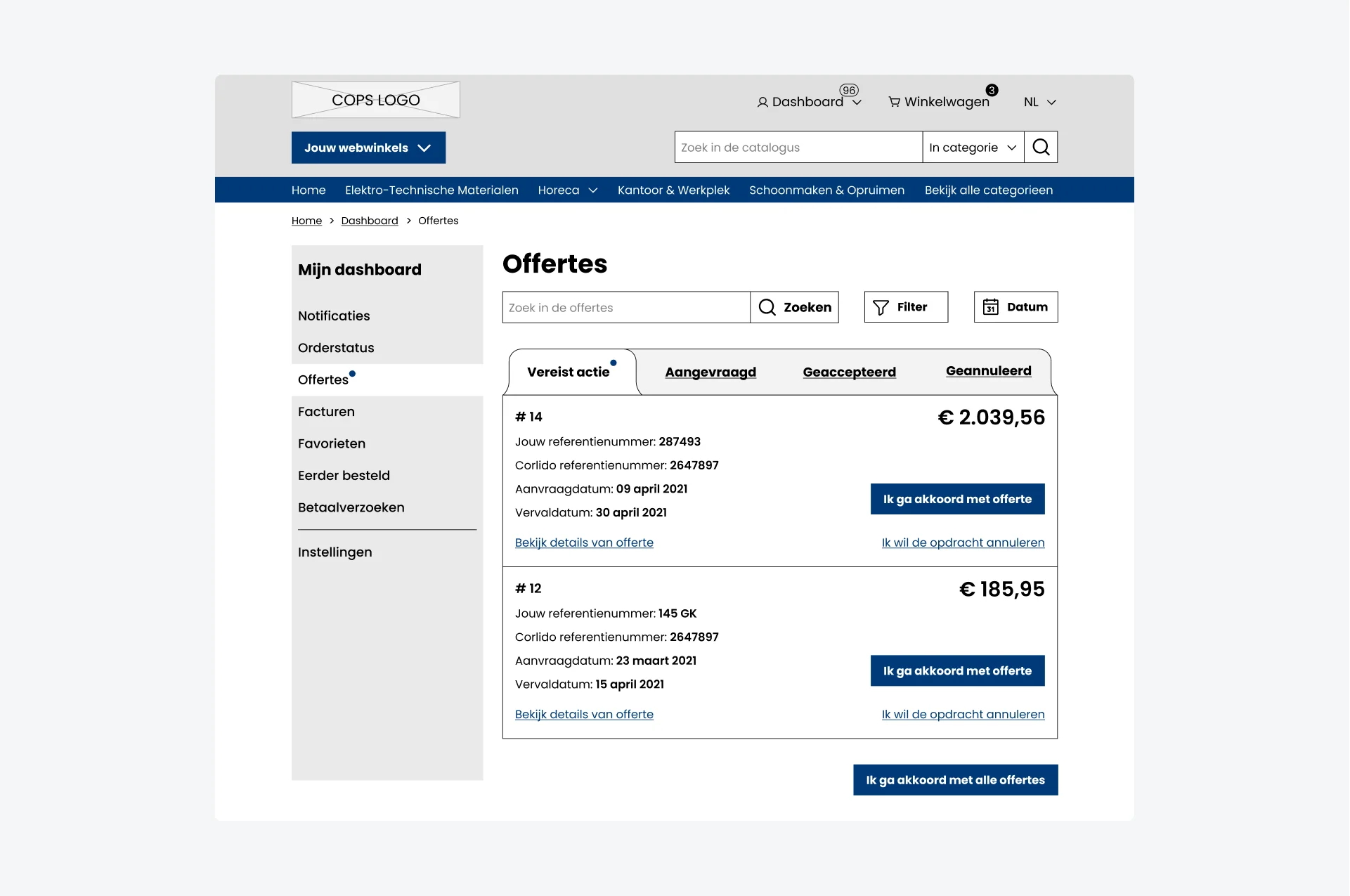Click expiry date 30 april 2021
This screenshot has height=896, width=1350.
point(631,513)
